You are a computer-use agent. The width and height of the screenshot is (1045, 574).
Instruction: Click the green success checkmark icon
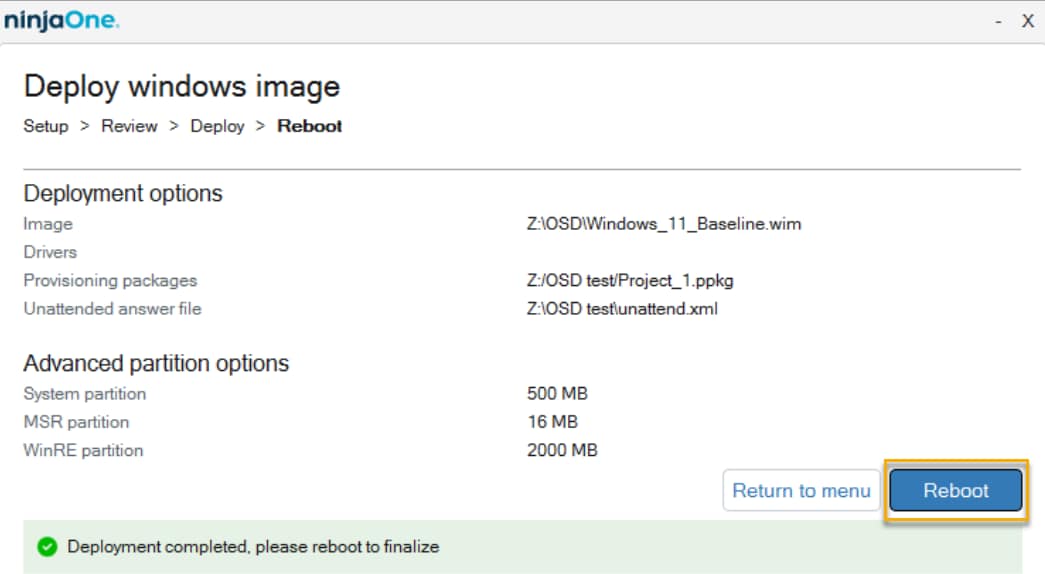45,547
